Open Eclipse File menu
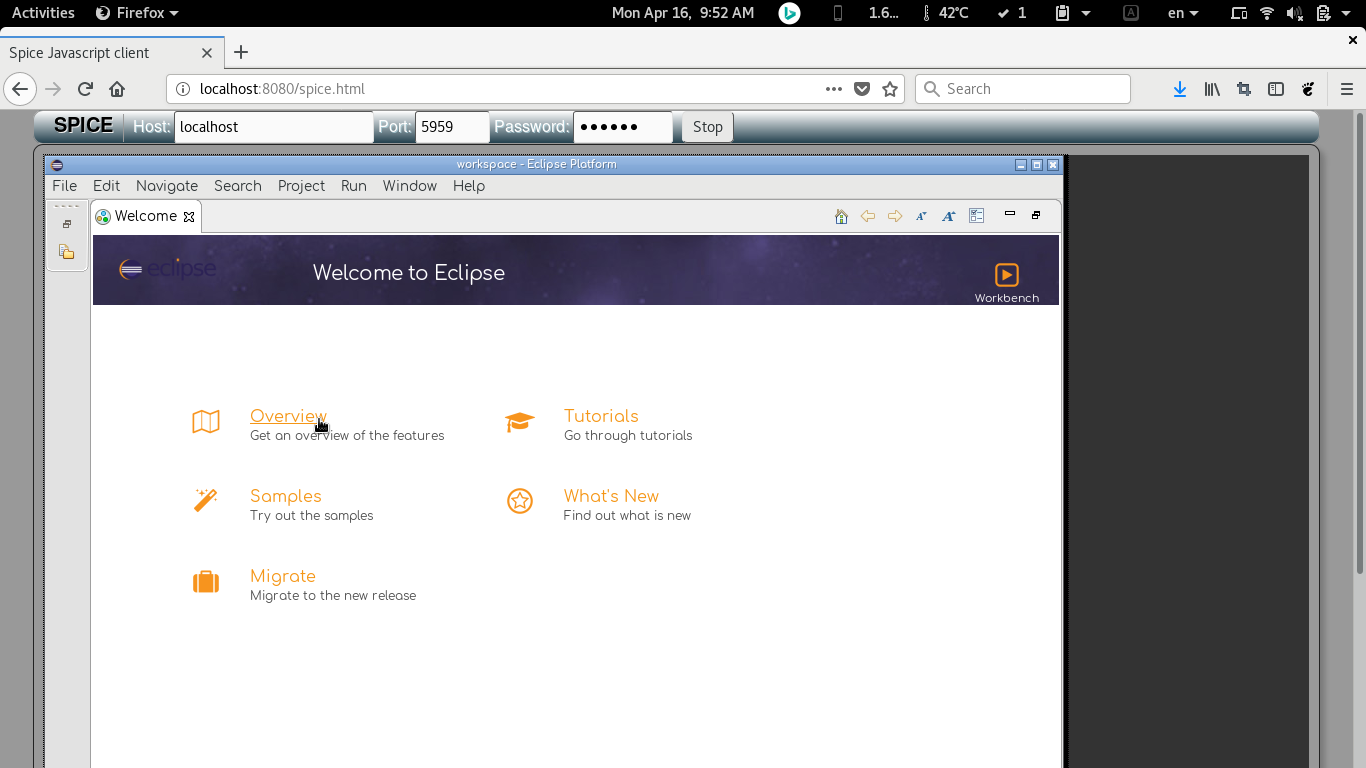Screen dimensions: 1366x768 click(x=64, y=186)
